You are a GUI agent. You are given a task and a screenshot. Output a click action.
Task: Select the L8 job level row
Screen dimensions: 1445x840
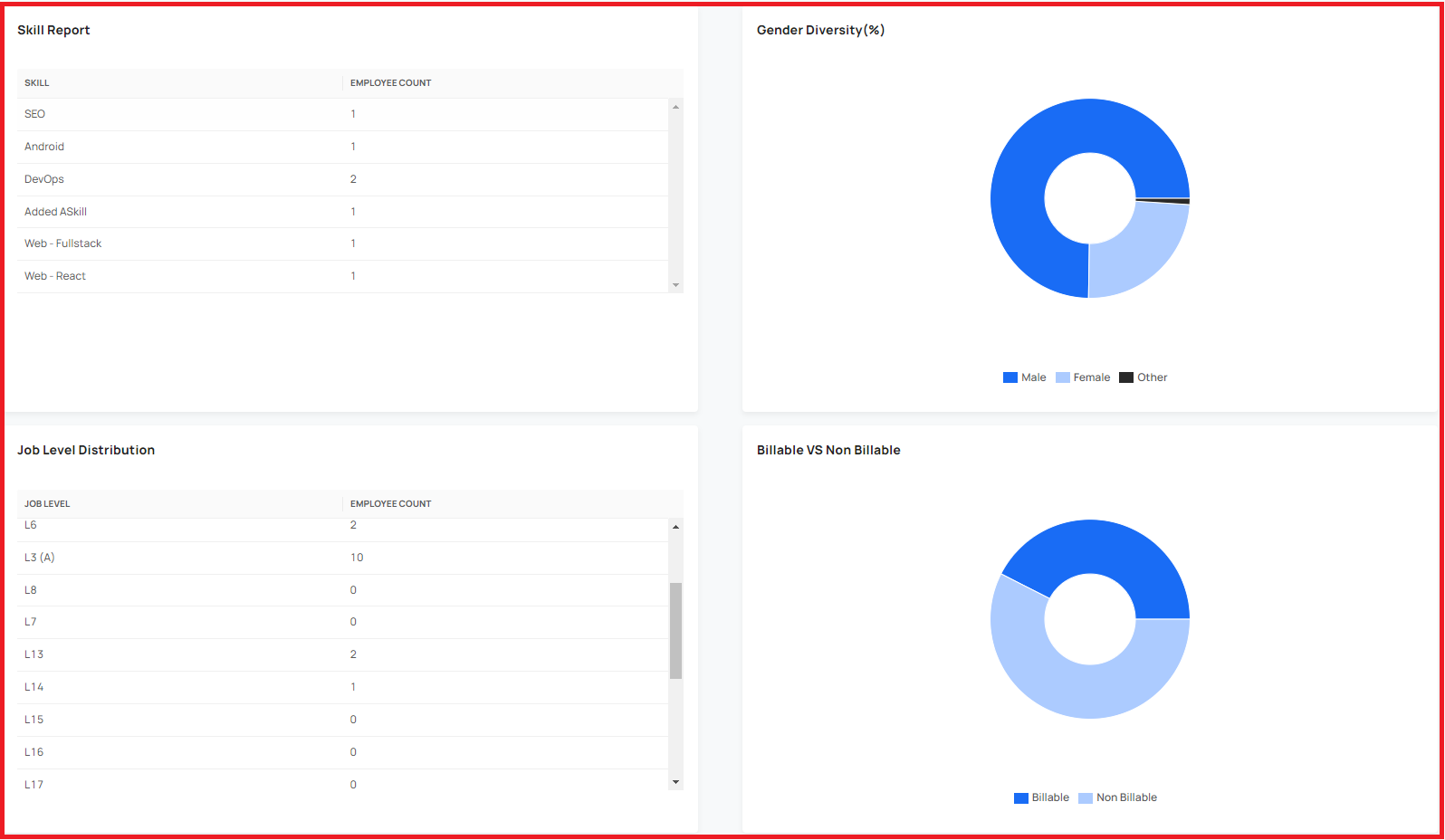click(343, 590)
